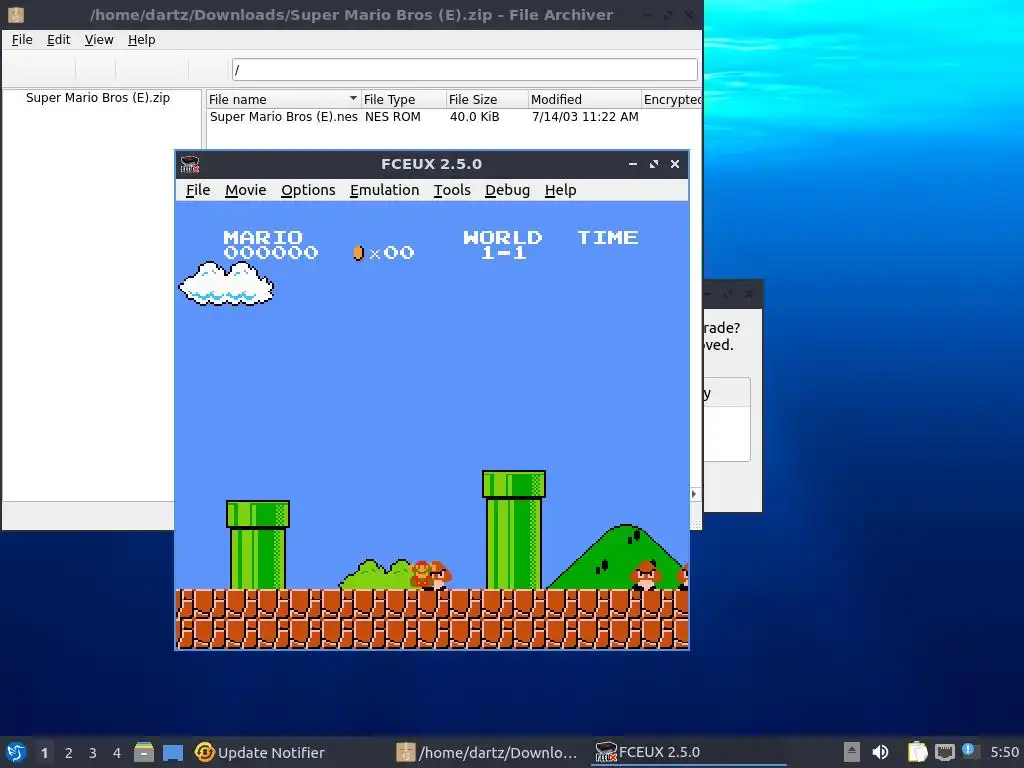This screenshot has width=1024, height=768.
Task: Click the taskbar clock
Action: (1004, 753)
